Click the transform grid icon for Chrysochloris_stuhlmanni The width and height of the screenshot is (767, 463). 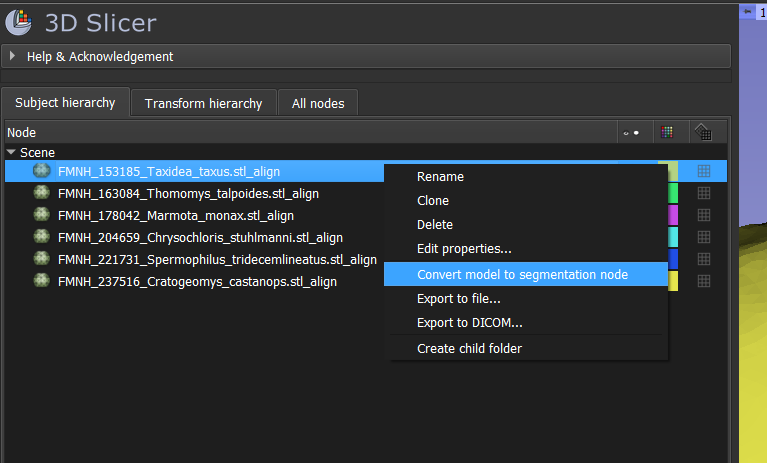[704, 237]
